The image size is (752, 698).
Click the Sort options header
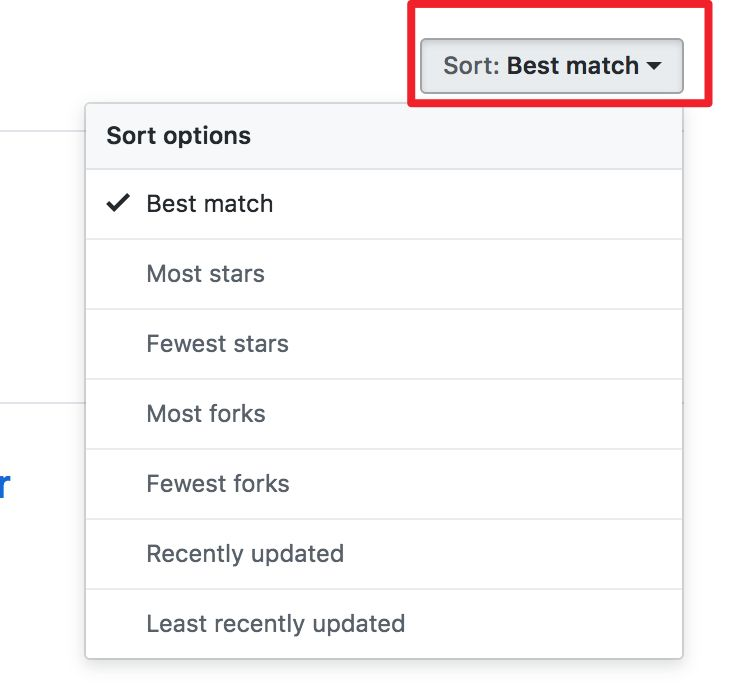[179, 136]
